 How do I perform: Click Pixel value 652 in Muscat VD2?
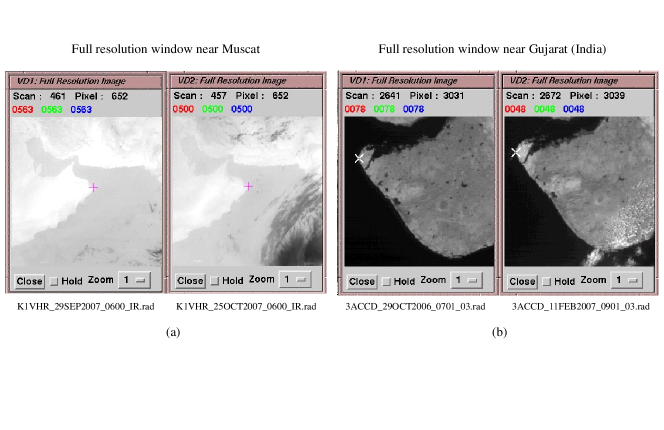(280, 96)
